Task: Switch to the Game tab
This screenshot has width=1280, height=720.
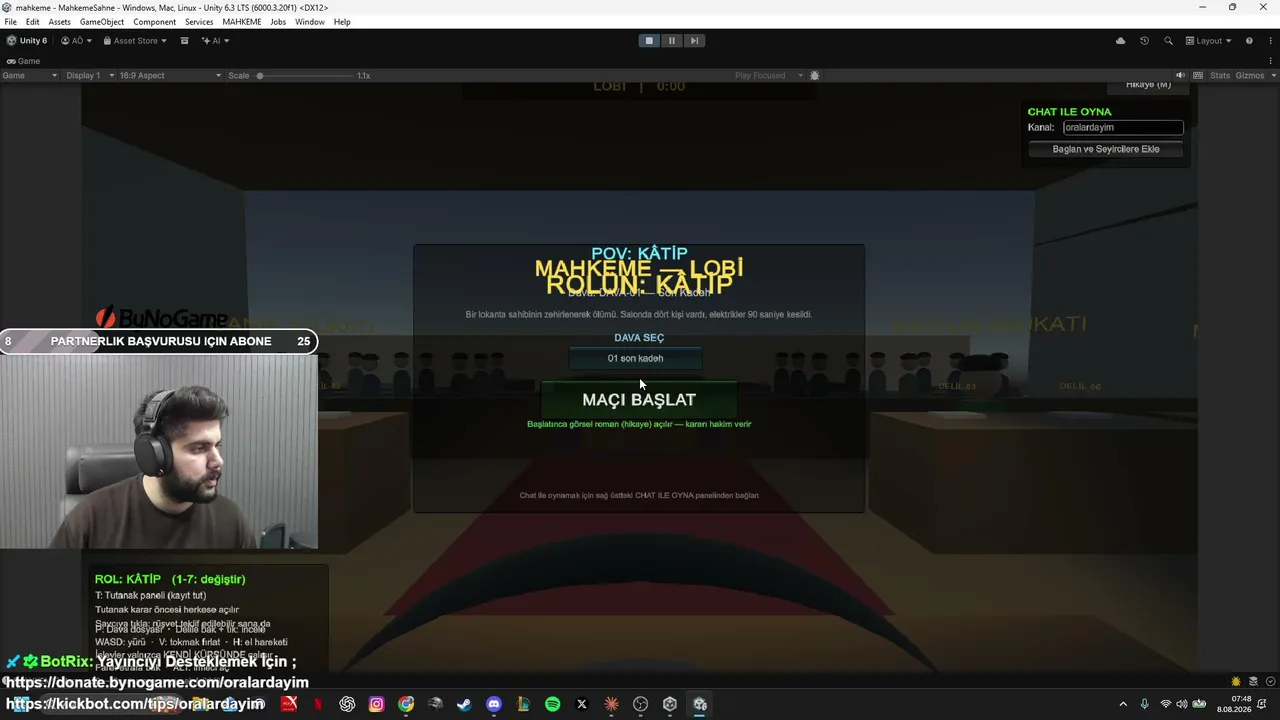Action: point(23,61)
